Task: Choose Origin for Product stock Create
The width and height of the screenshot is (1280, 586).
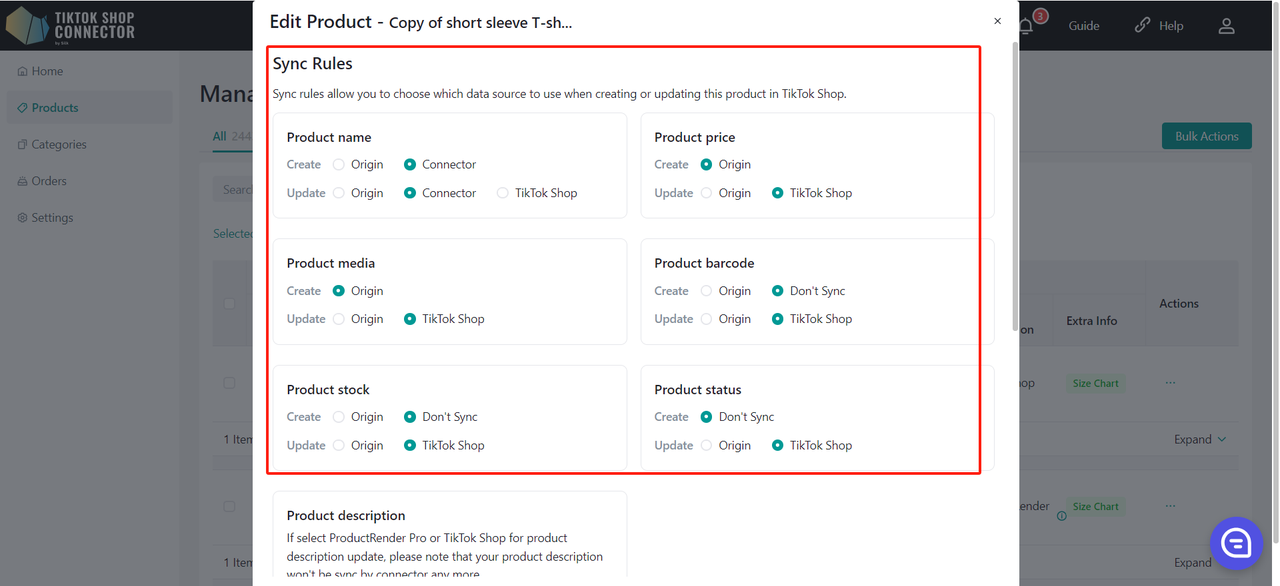Action: tap(339, 417)
